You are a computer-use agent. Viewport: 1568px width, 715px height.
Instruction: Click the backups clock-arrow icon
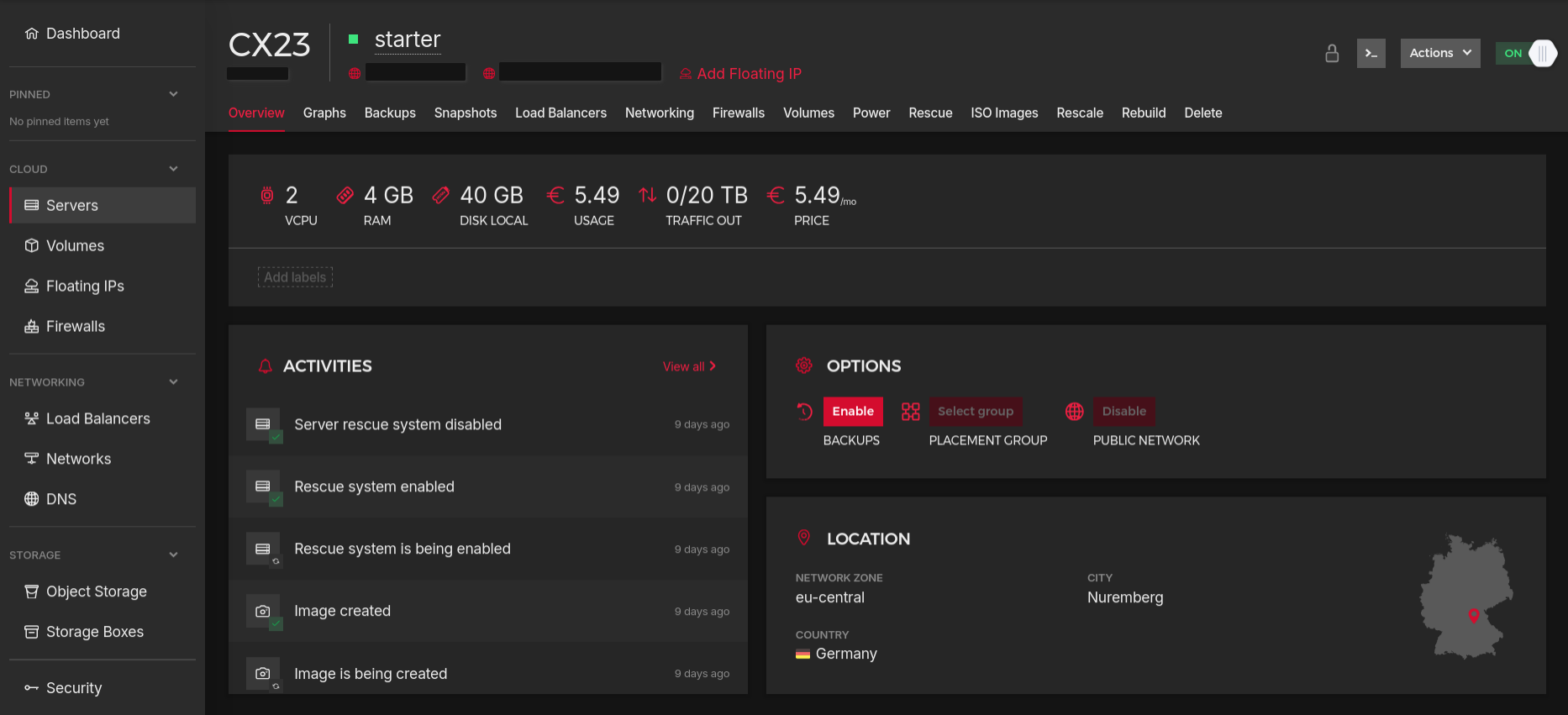804,412
